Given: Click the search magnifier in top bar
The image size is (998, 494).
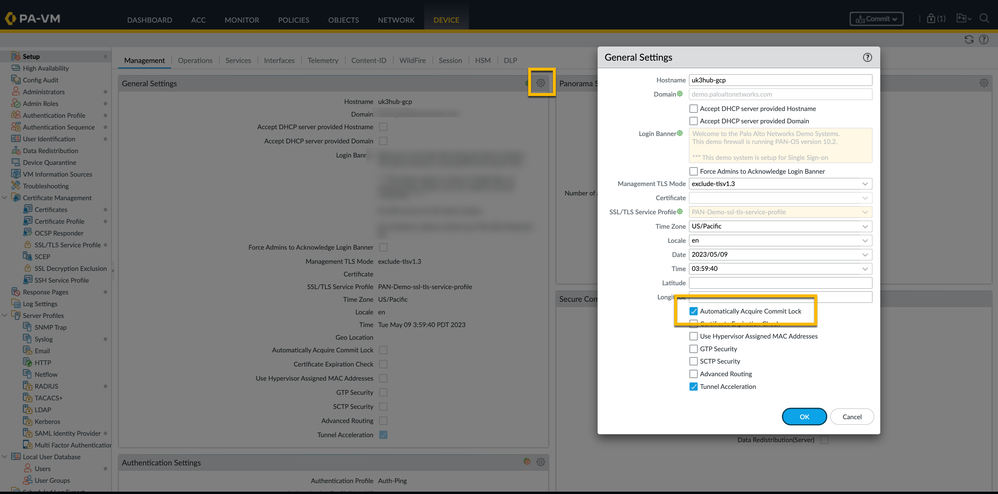Looking at the screenshot, I should [x=984, y=18].
